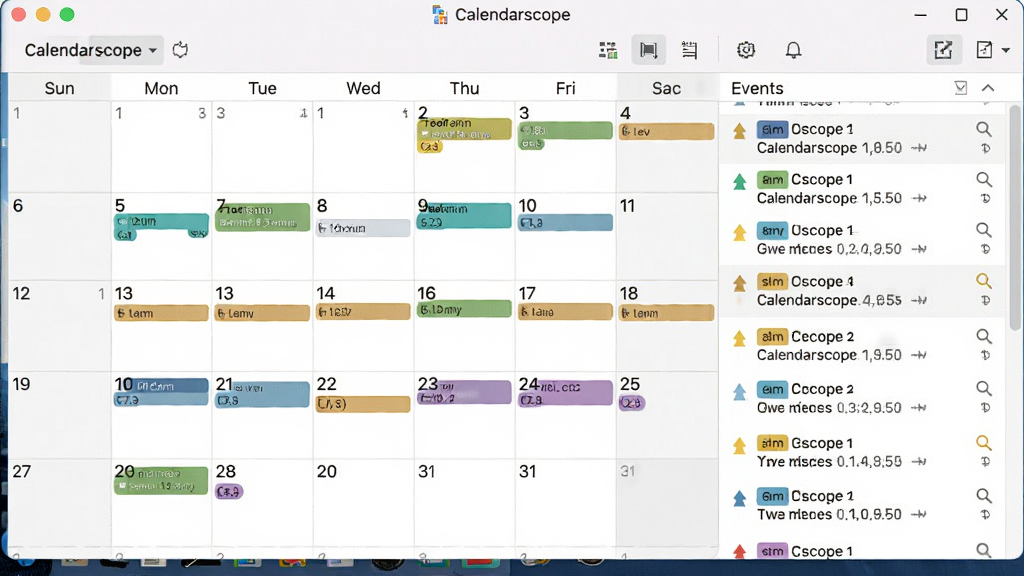The image size is (1024, 576).
Task: Click magnifier for Calendarscope 1,8.50 event
Action: [x=984, y=129]
